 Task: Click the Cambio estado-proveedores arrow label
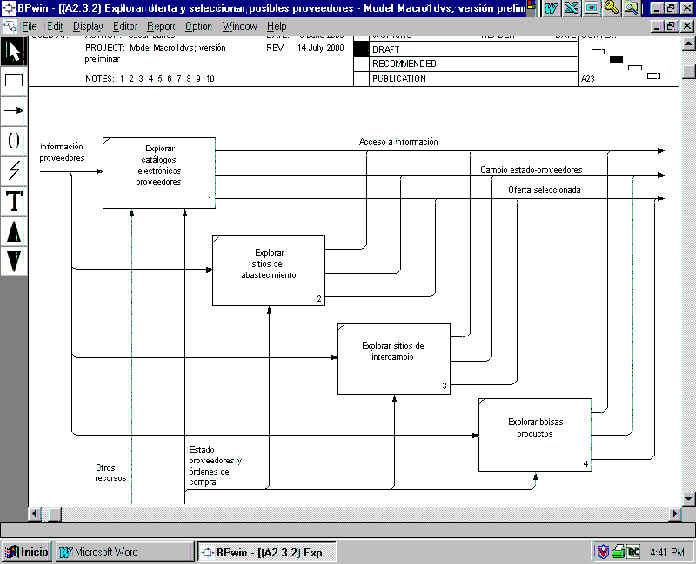(x=531, y=170)
